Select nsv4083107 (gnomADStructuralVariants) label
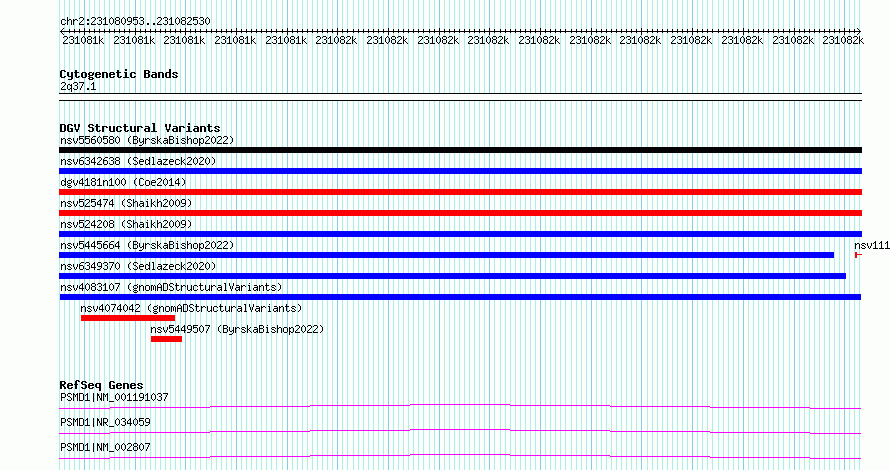Screen dimensions: 890x470 tap(171, 287)
